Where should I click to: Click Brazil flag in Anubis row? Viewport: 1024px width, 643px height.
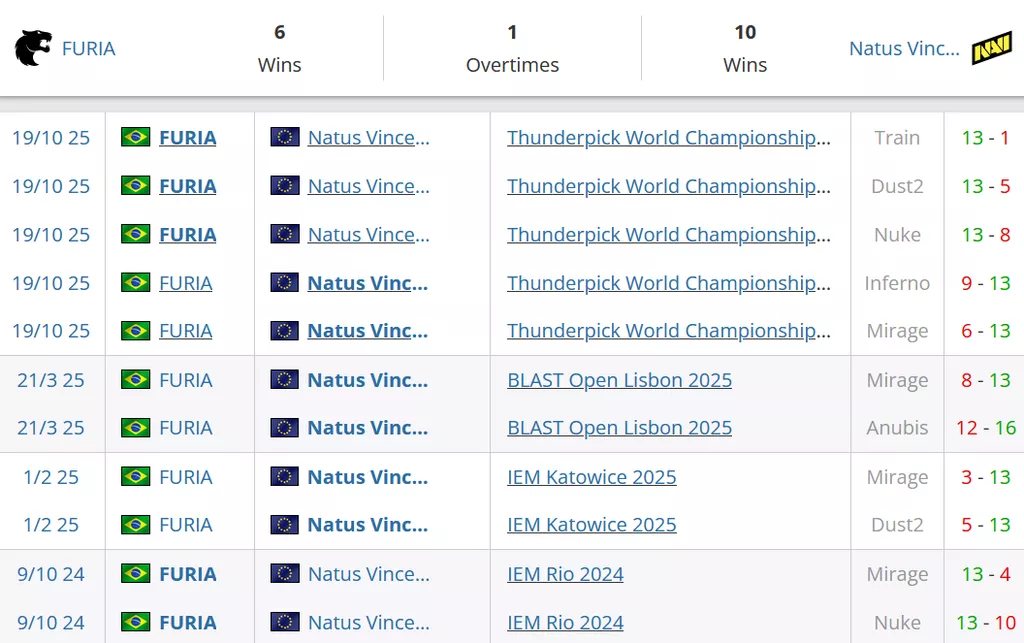[135, 428]
